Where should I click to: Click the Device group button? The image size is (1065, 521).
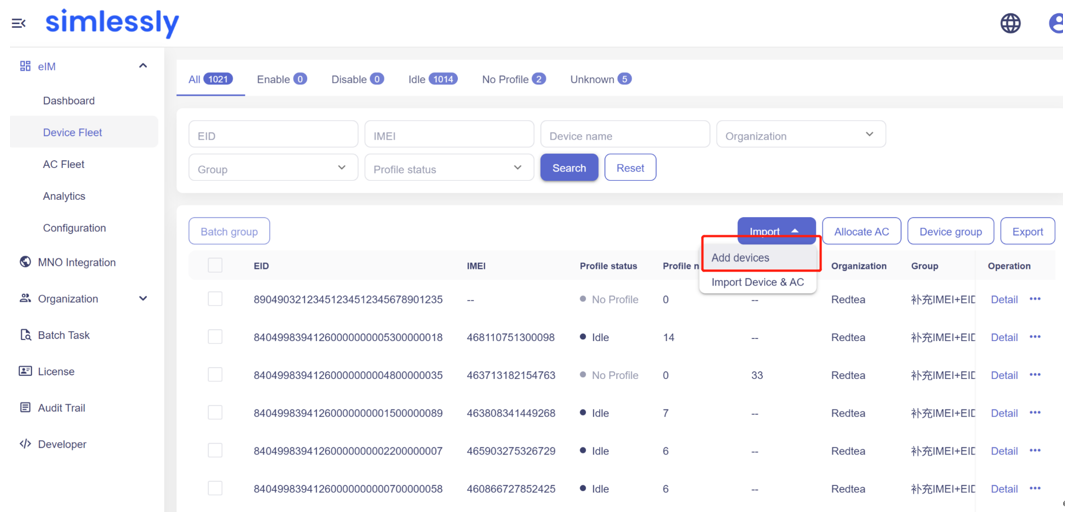coord(950,232)
